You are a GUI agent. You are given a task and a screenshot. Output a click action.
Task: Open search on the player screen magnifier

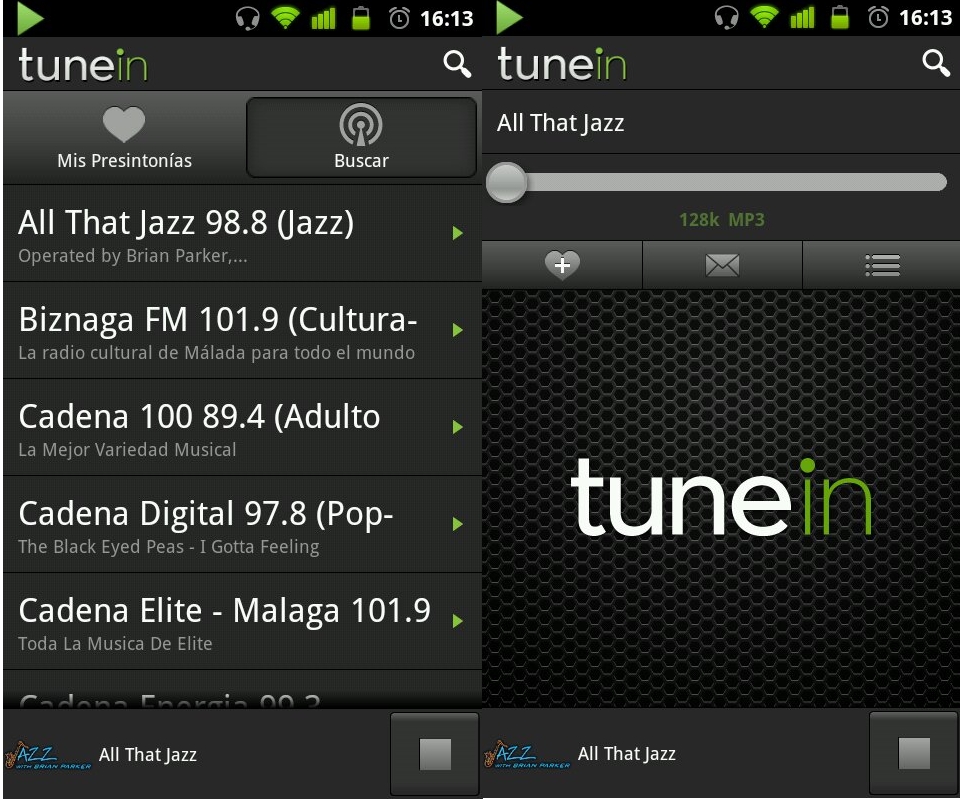pos(936,63)
